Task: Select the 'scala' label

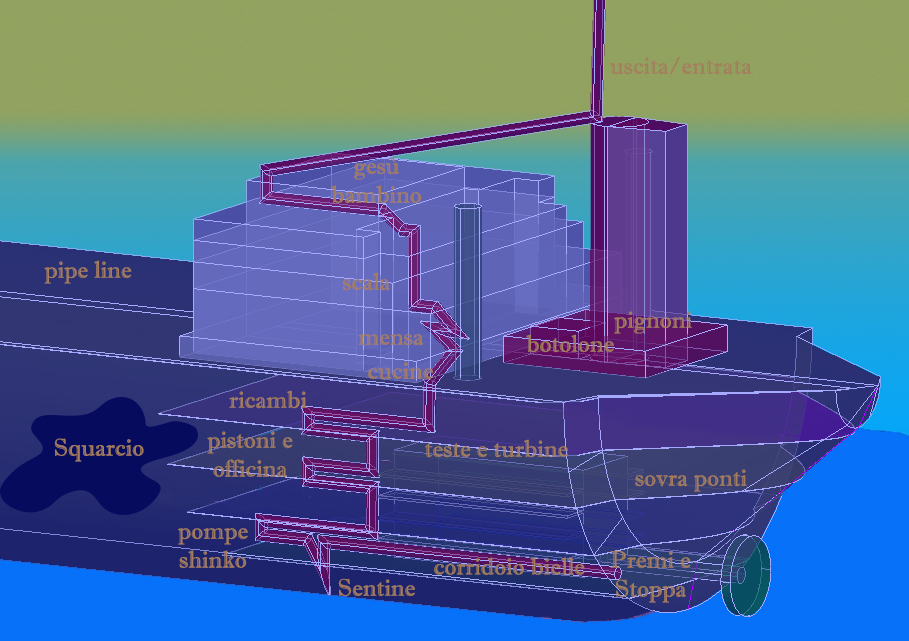Action: [364, 282]
